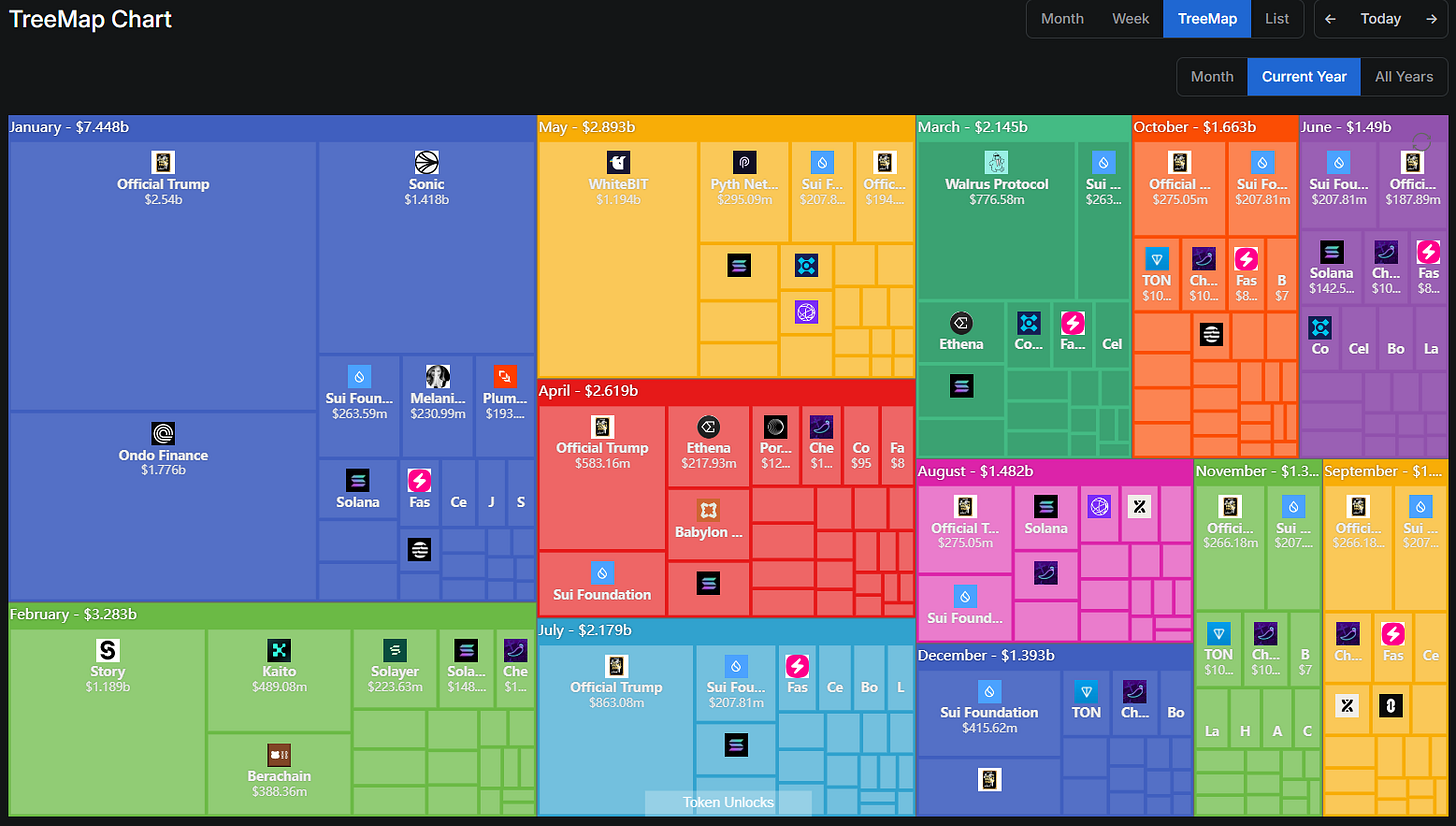Click the Sui Foundation $415.62m value
Screen dimensions: 1456x826
pos(990,728)
